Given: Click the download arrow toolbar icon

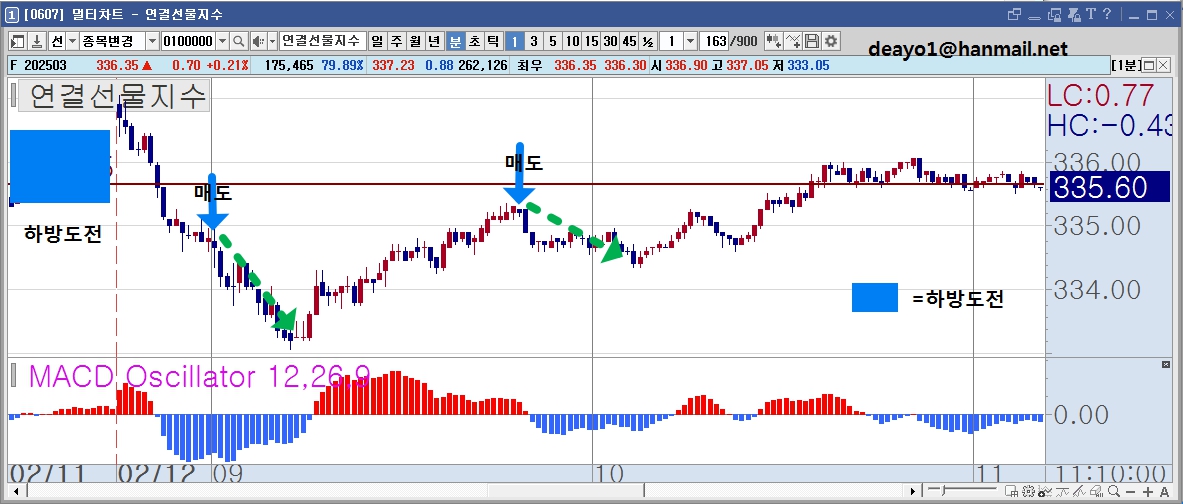Looking at the screenshot, I should 35,40.
